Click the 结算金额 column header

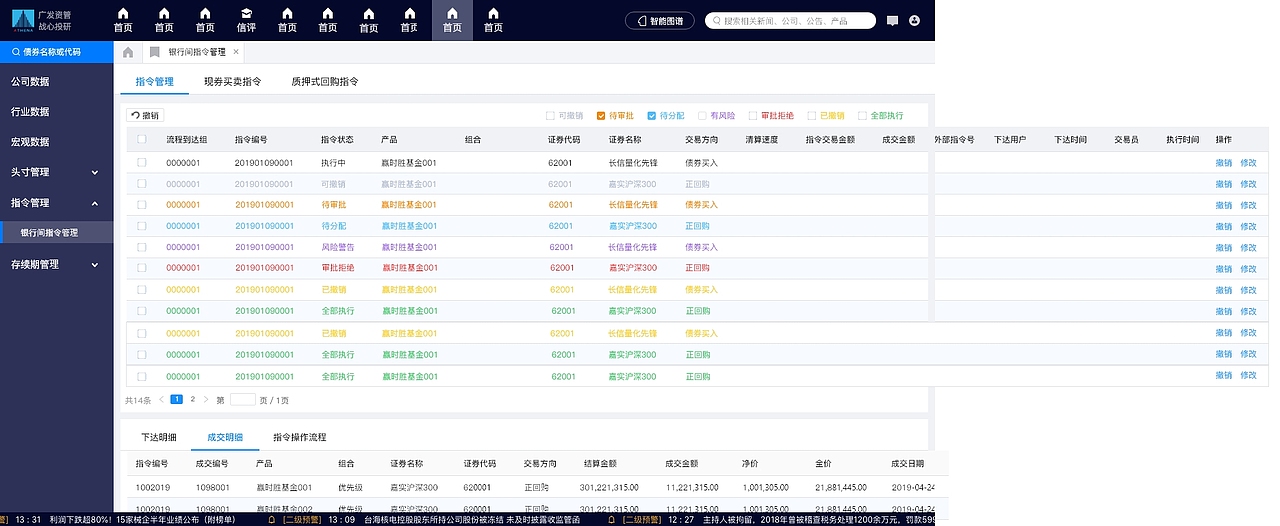[x=600, y=464]
